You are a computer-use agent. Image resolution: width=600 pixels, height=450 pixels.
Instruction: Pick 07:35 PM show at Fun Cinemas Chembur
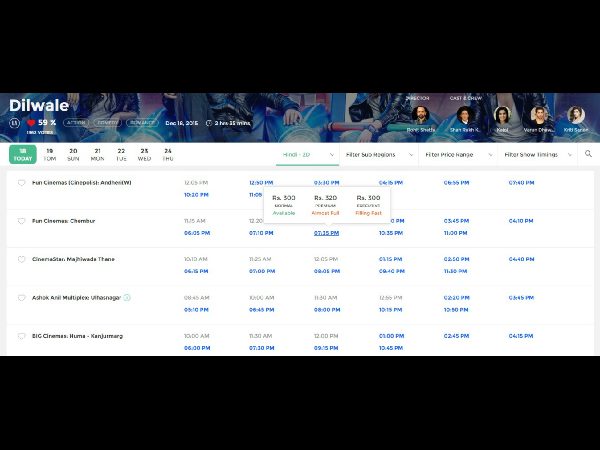[x=326, y=233]
